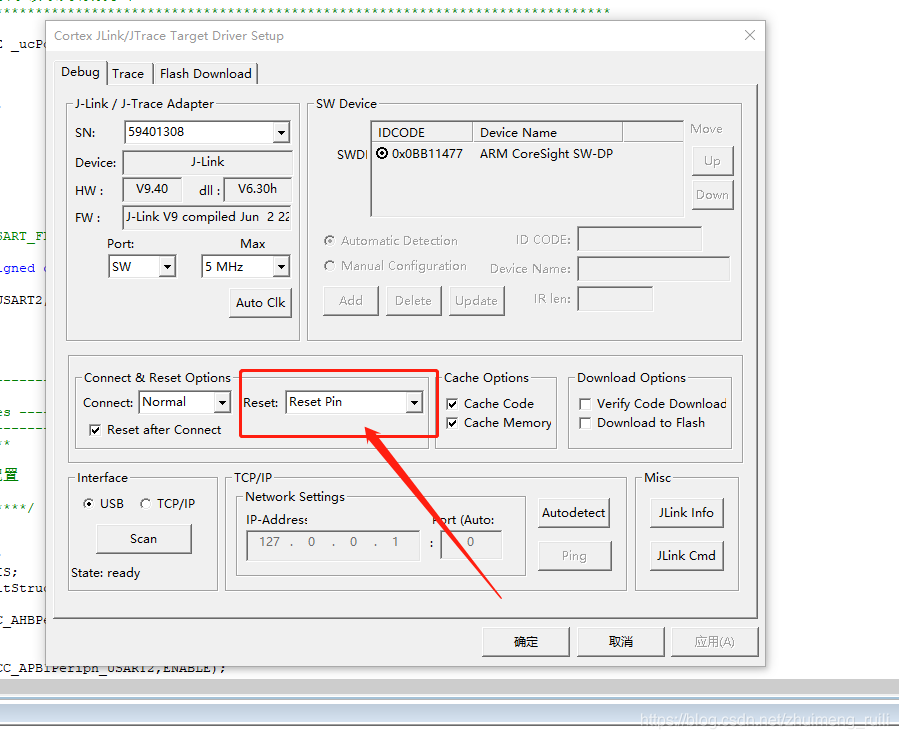
Task: Click the Delete device button
Action: pyautogui.click(x=413, y=301)
